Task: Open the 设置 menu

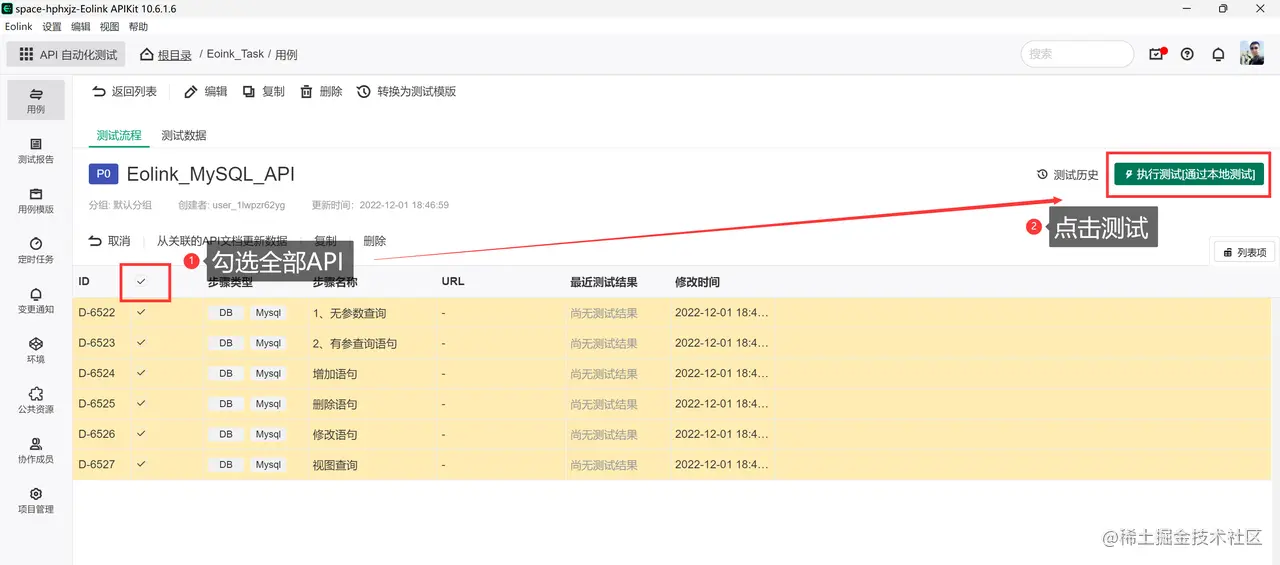Action: (52, 27)
